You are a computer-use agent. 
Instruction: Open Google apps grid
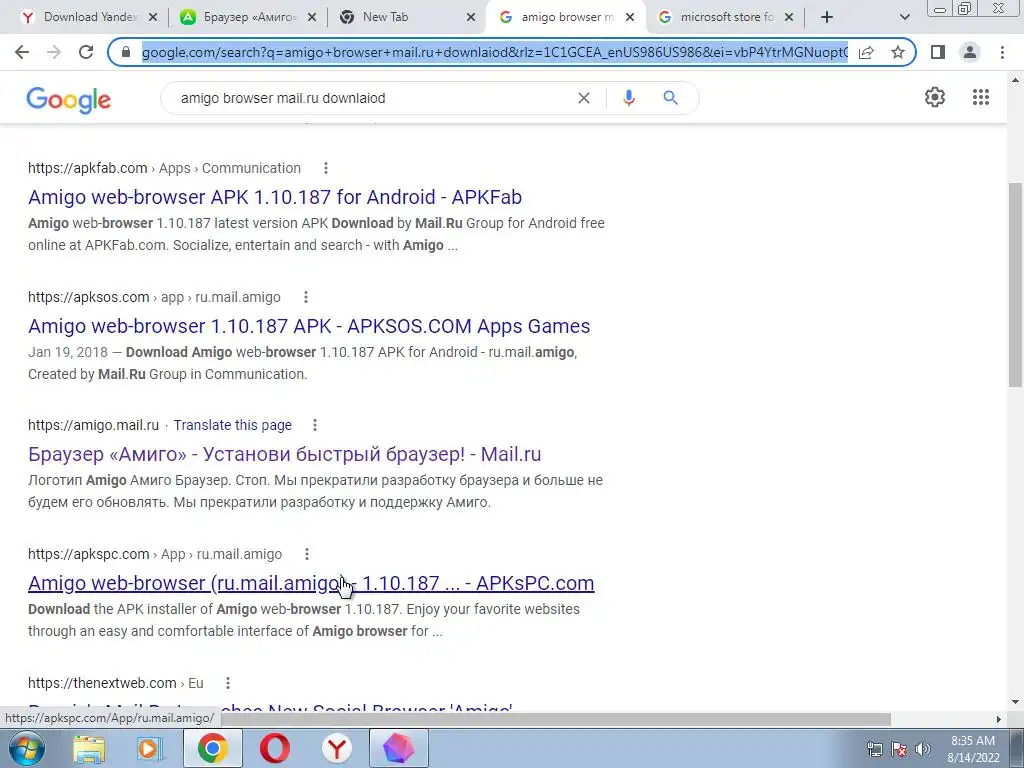pos(980,97)
